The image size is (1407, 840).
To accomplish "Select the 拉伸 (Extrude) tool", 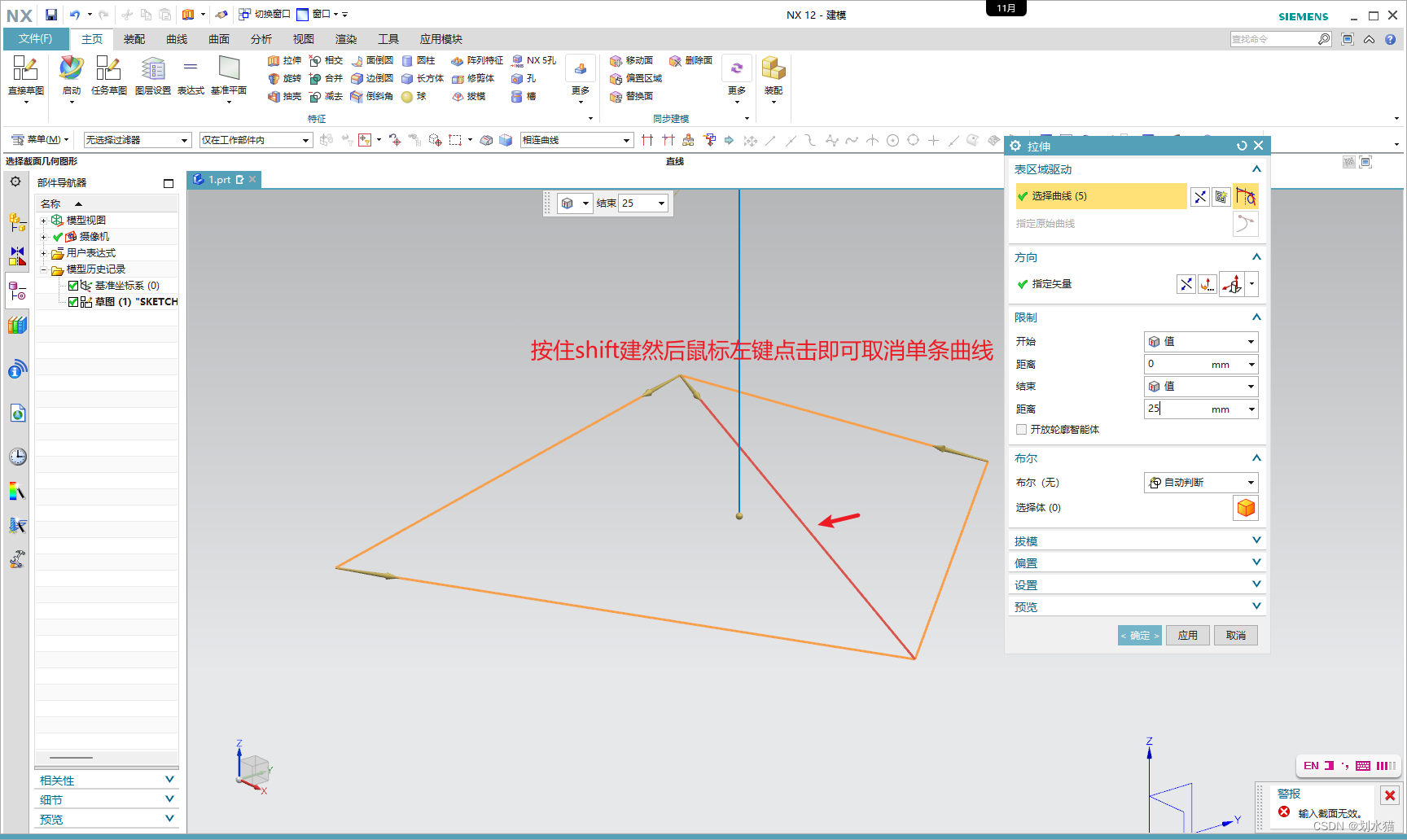I will pyautogui.click(x=285, y=59).
